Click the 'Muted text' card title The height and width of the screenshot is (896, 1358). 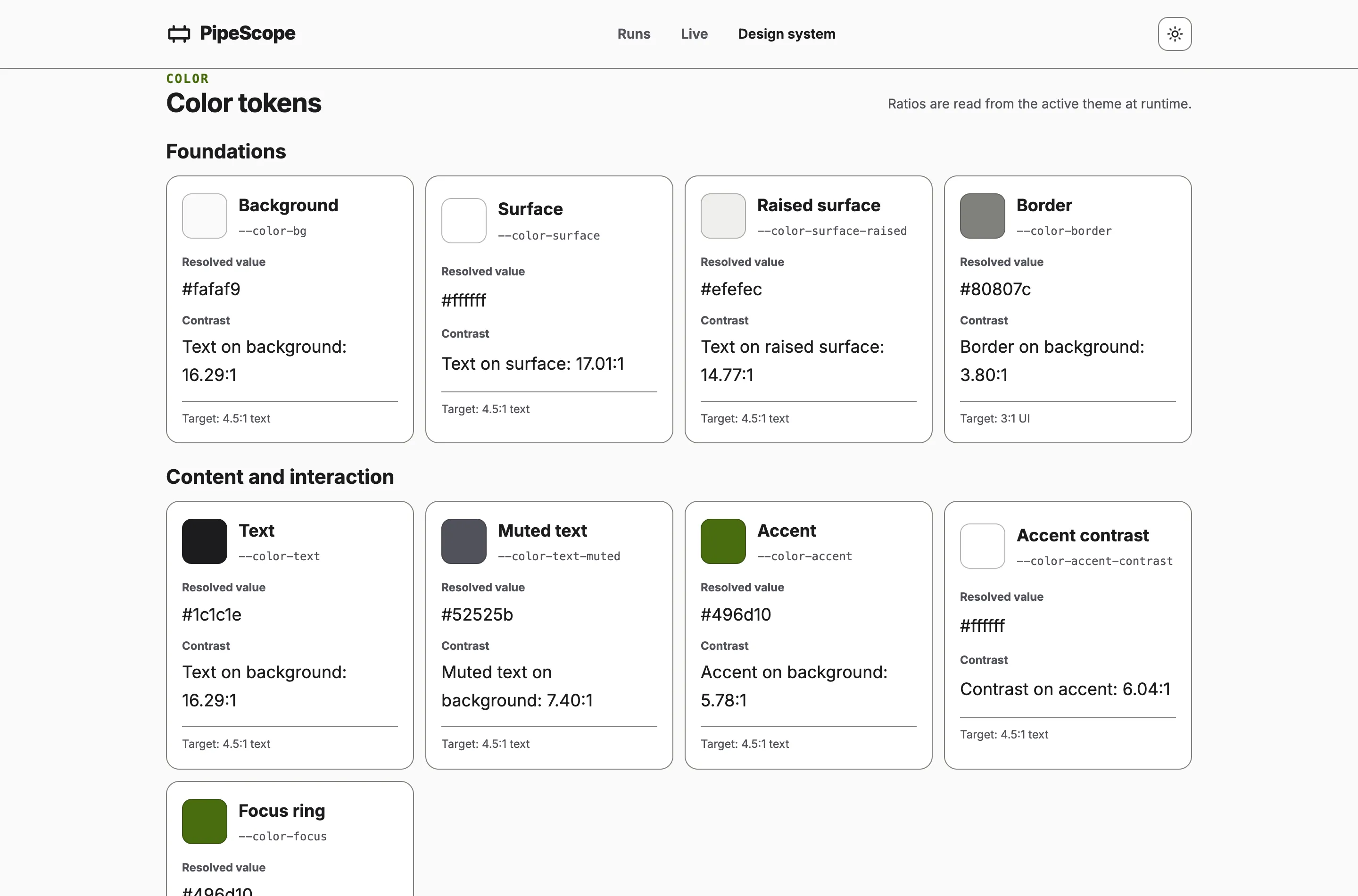(542, 530)
